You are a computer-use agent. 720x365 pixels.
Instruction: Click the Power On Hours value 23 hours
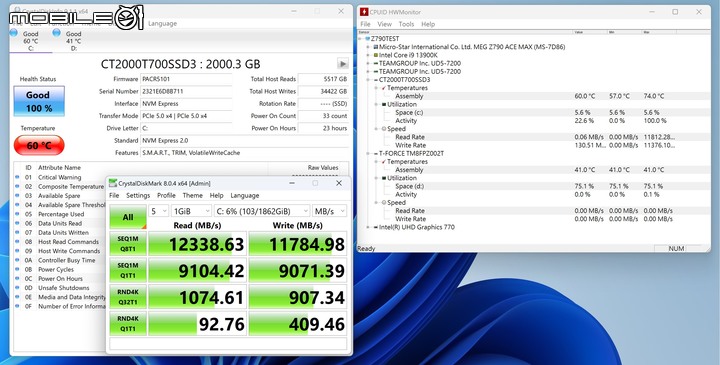323,128
